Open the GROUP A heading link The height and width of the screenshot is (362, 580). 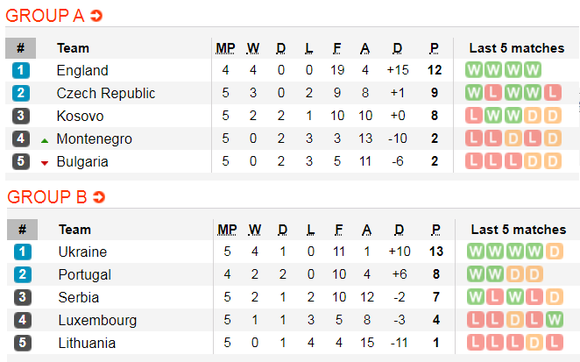coord(45,16)
